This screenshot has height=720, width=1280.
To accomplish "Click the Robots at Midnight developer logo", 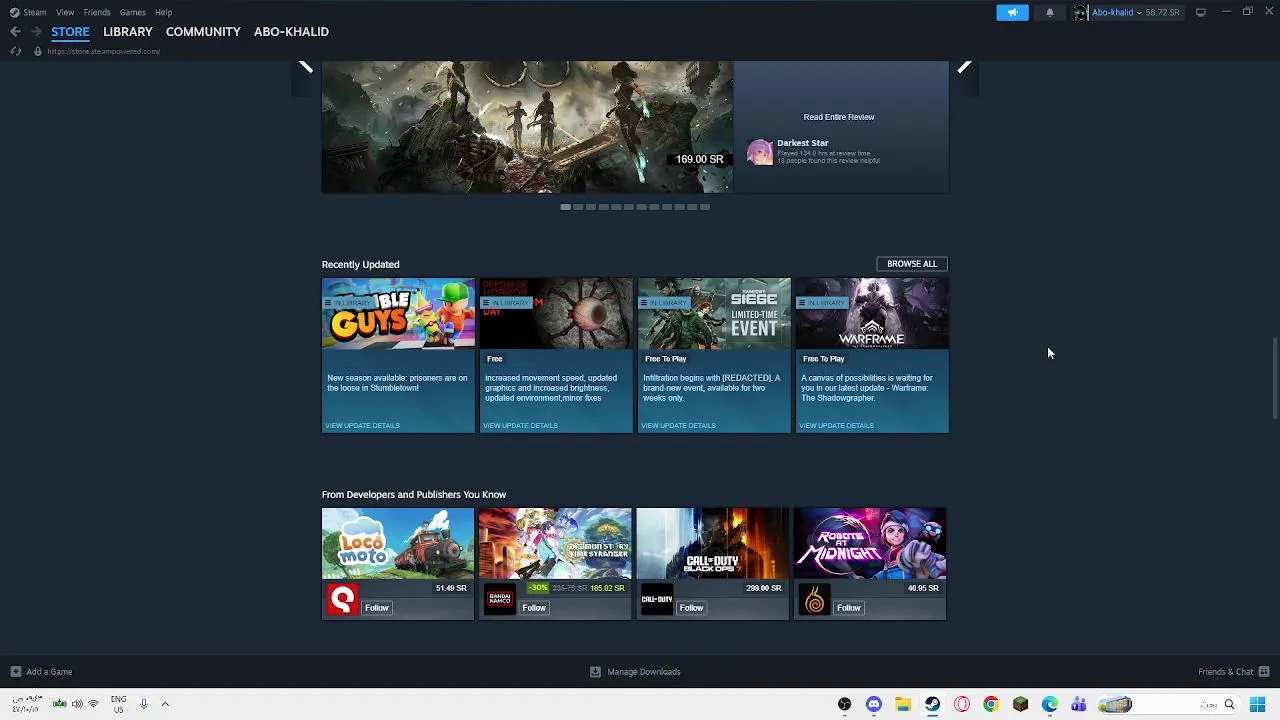I will coord(814,599).
